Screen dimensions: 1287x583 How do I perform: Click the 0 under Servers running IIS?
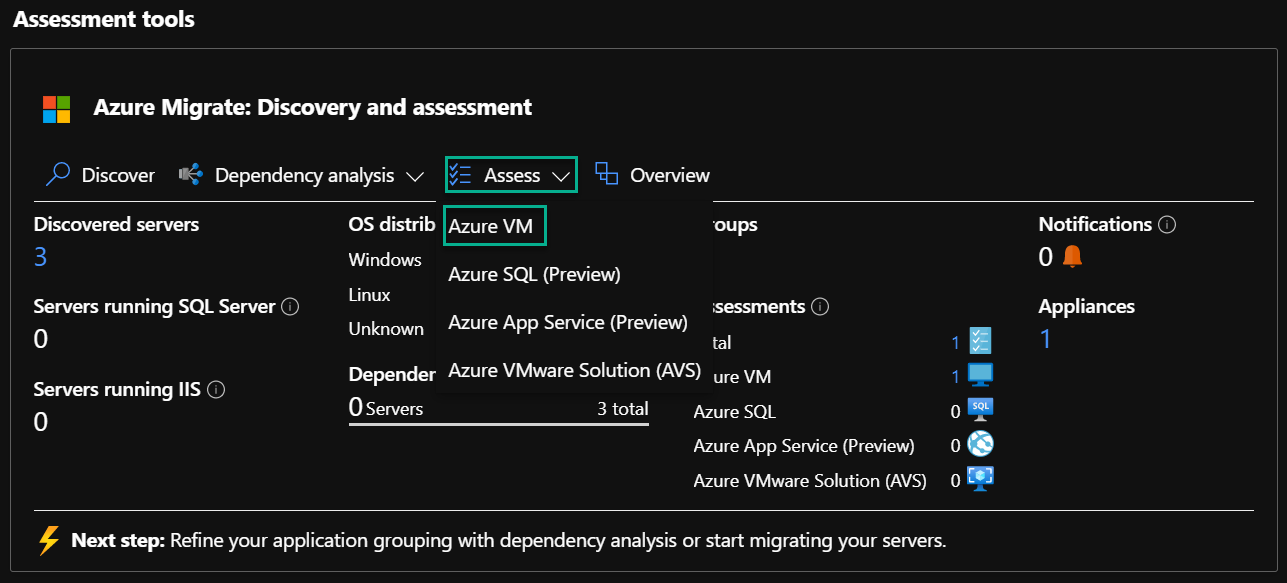coord(41,422)
